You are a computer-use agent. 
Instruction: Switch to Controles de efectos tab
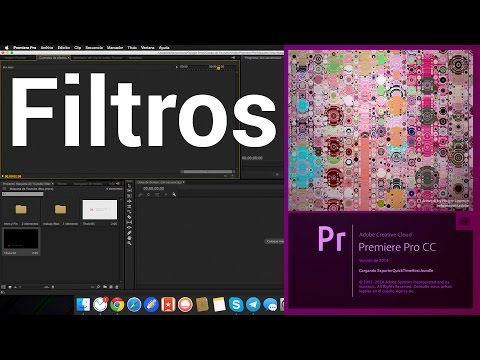click(53, 58)
